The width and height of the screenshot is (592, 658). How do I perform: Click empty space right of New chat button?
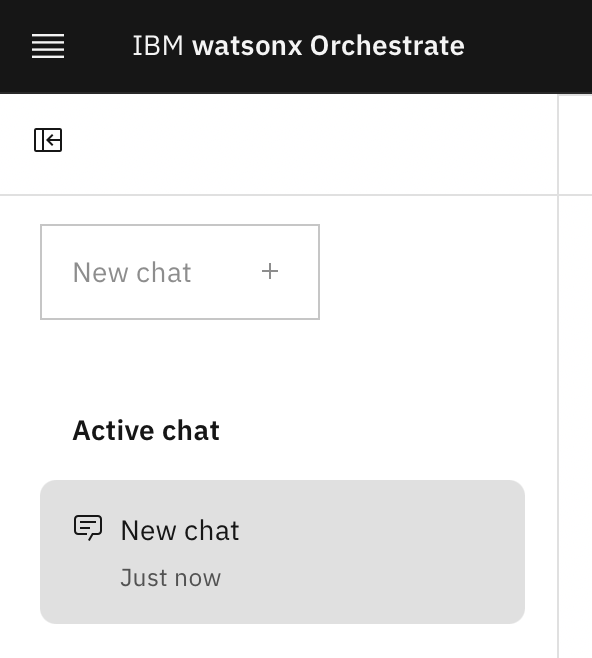[x=436, y=272]
